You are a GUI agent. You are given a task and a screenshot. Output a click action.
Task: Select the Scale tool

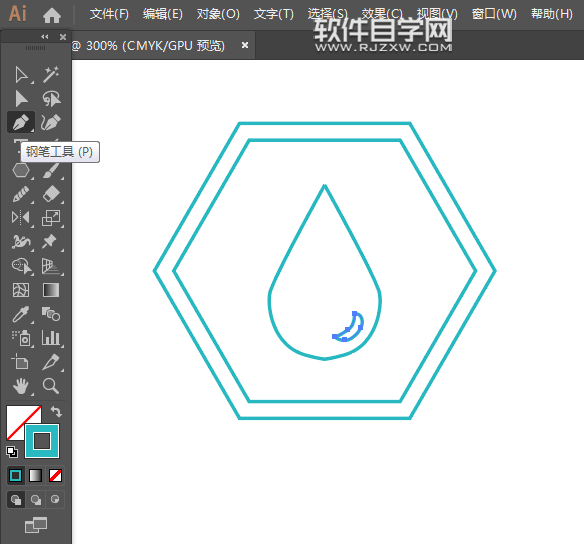tap(51, 217)
